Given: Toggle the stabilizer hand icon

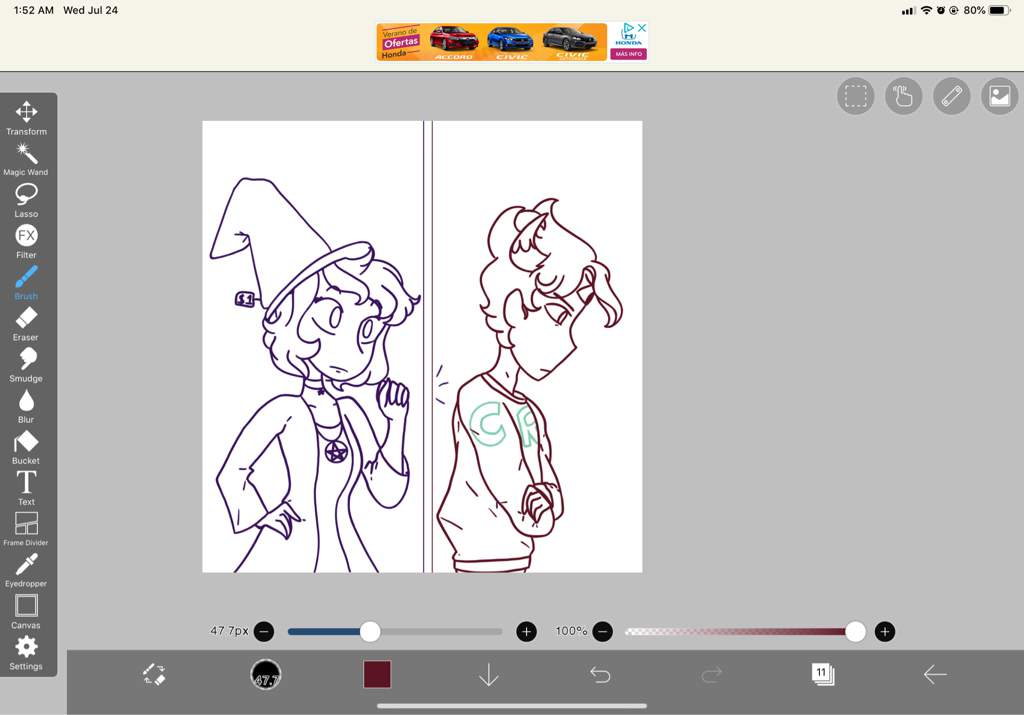Looking at the screenshot, I should click(x=903, y=96).
